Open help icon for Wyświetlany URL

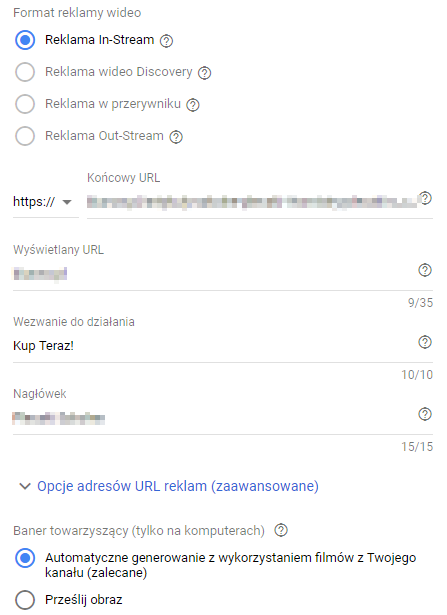pyautogui.click(x=425, y=270)
